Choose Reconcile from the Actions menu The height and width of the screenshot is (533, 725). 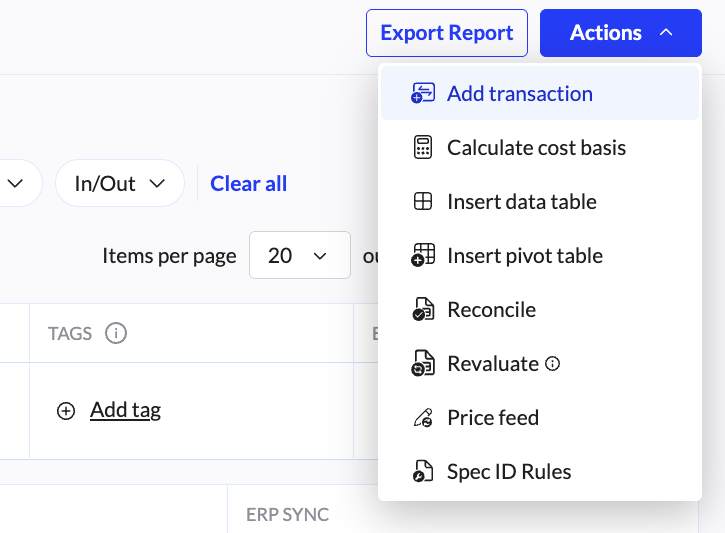491,310
